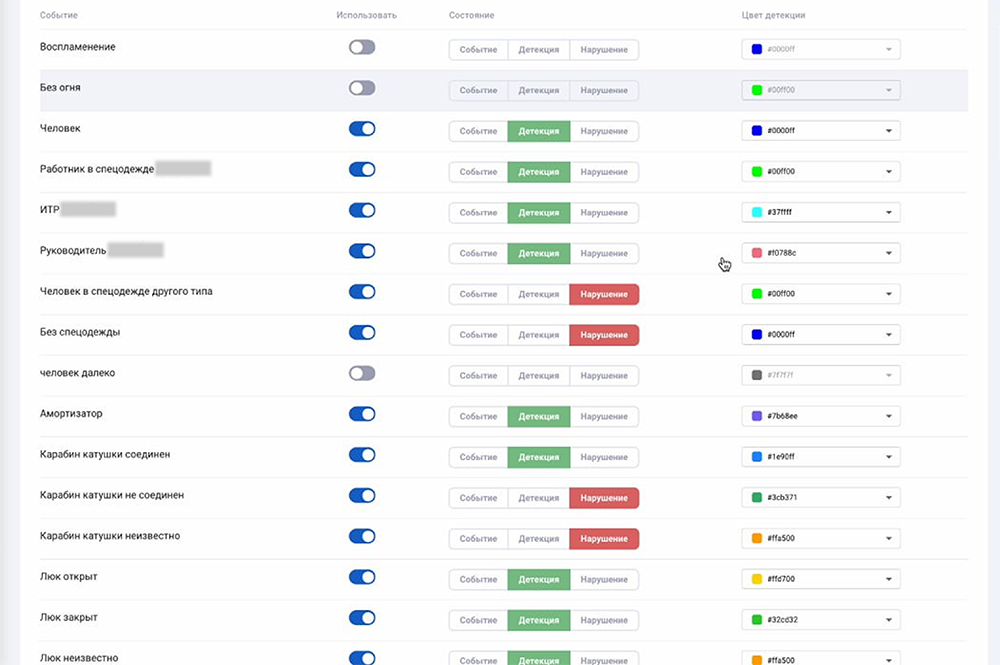This screenshot has width=1000, height=665.
Task: Set Карабин катушки соединен to Нарушение
Action: tap(604, 457)
